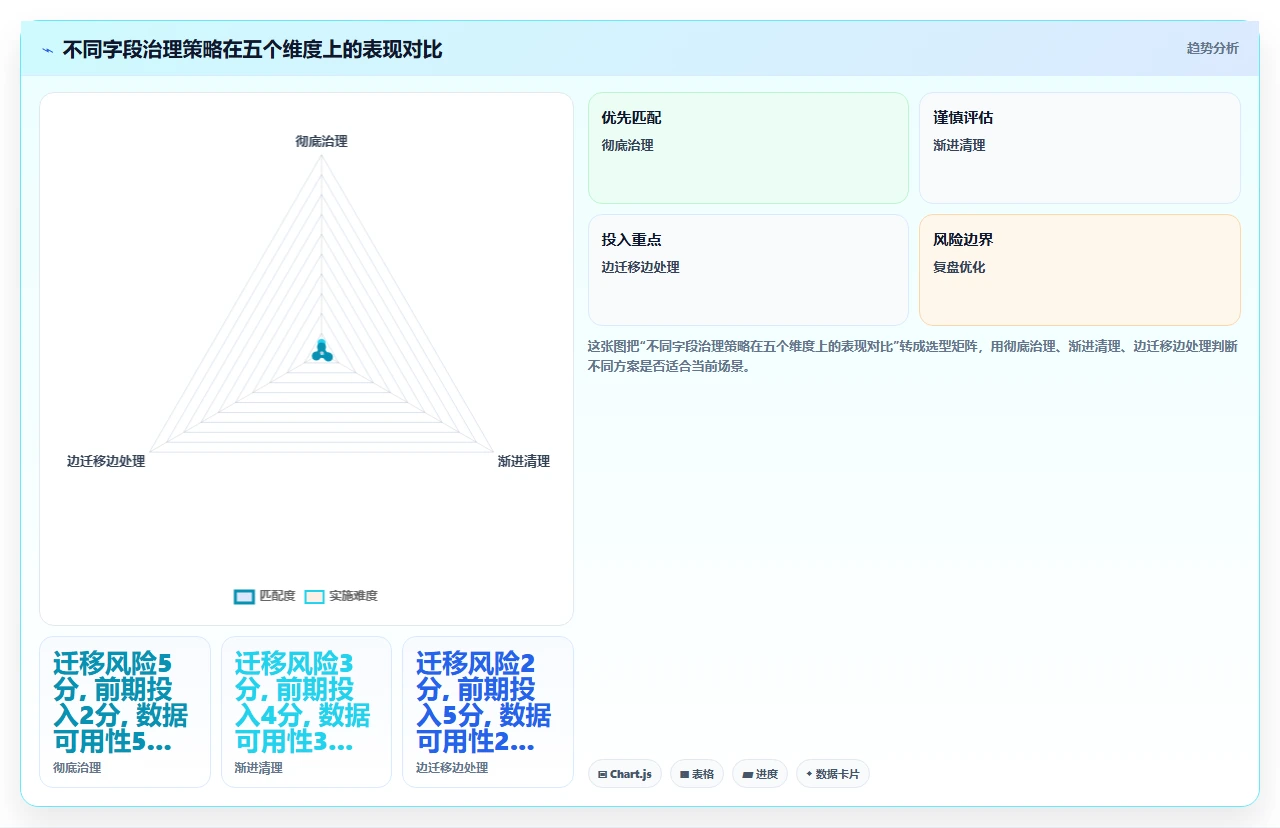The height and width of the screenshot is (828, 1280).
Task: Select the 边迁移边处理 radar axis label
Action: (x=106, y=461)
